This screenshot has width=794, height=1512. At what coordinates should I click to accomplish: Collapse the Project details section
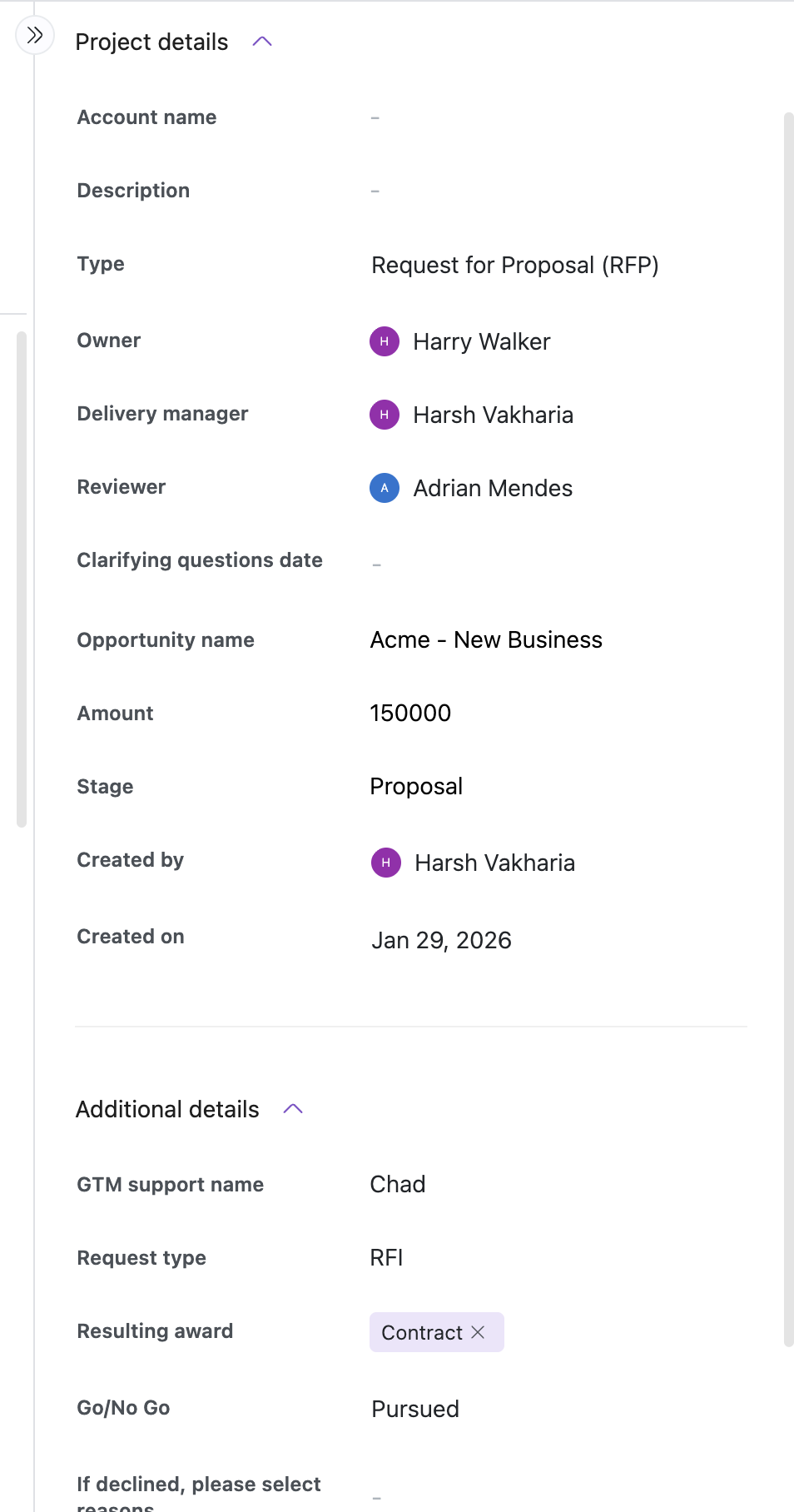[262, 42]
